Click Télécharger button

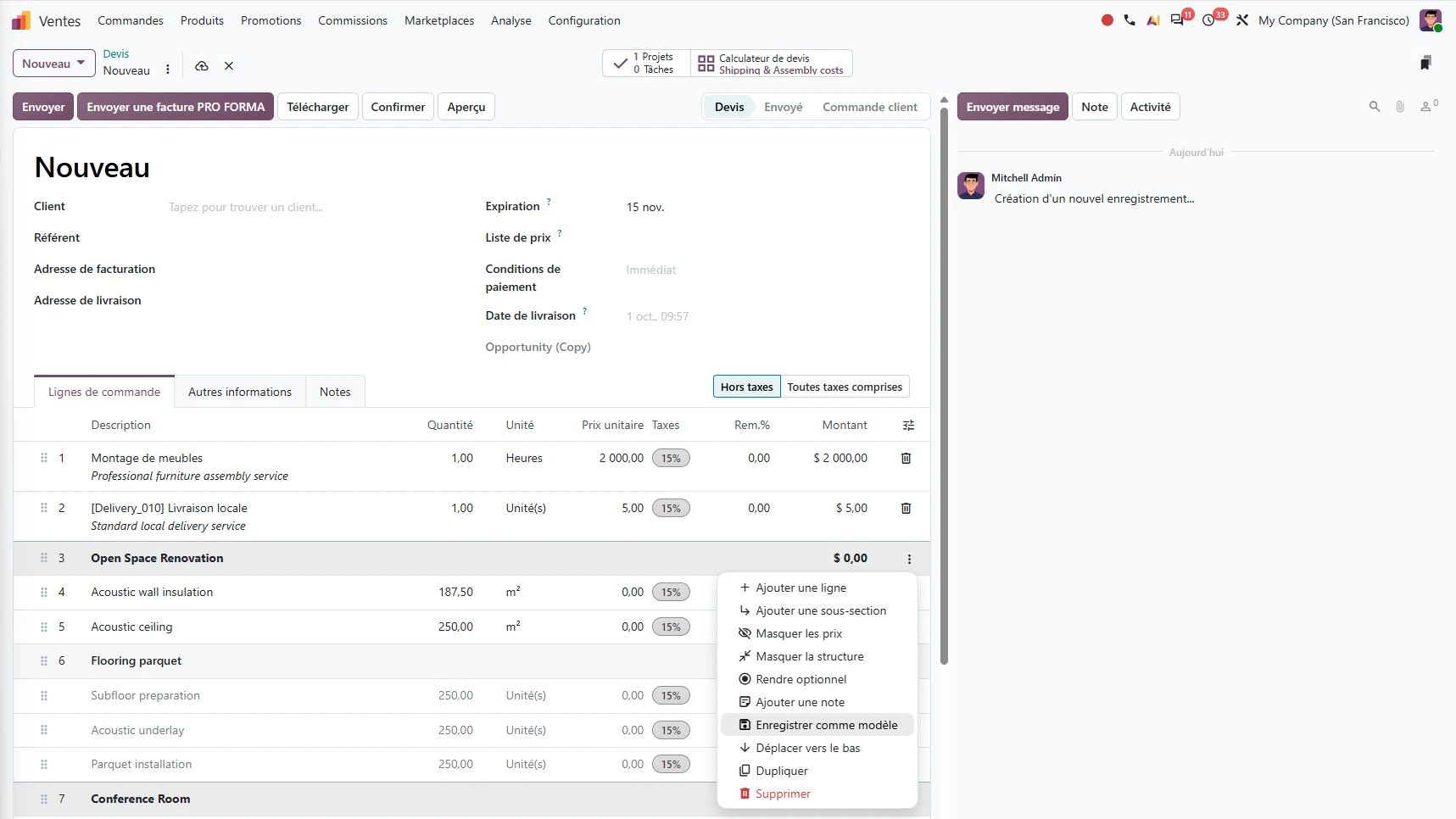tap(318, 107)
